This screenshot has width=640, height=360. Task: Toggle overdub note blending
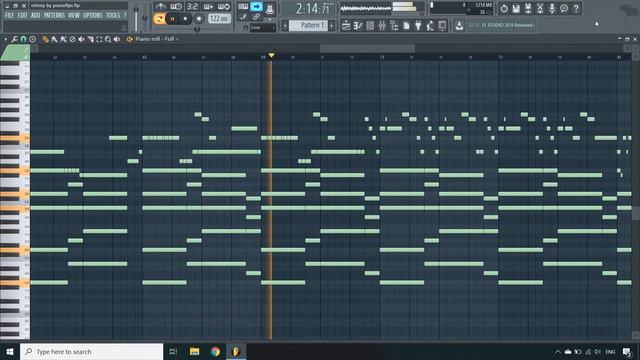(x=208, y=7)
